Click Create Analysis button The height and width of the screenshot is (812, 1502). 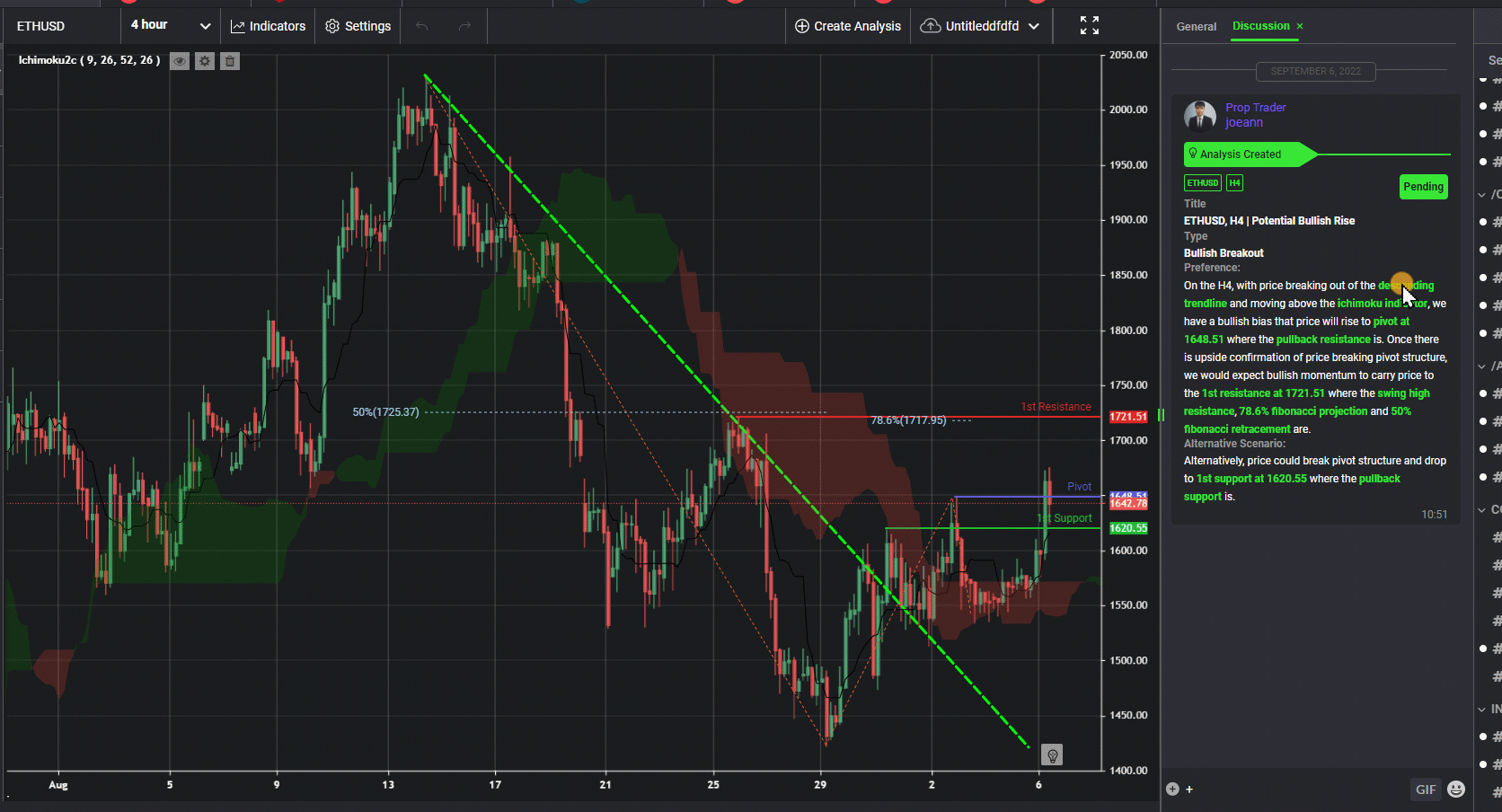coord(848,26)
